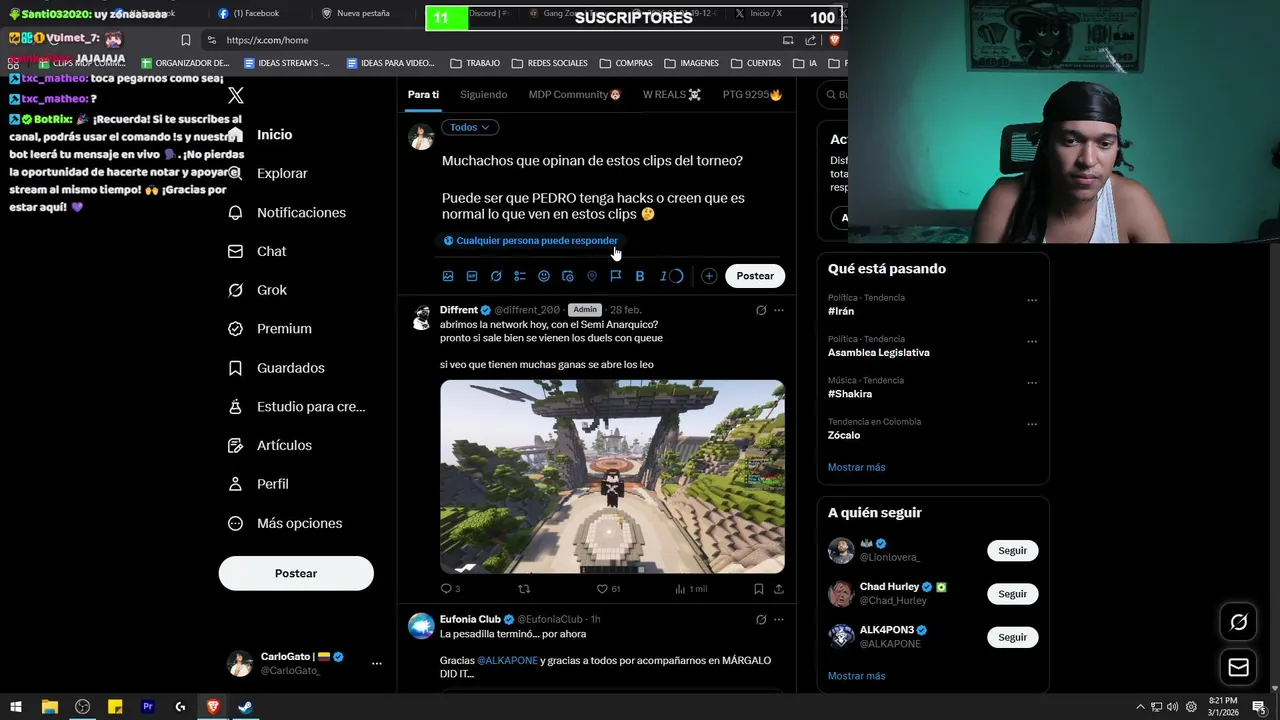Open the floating Grok button
This screenshot has height=720, width=1280.
[x=1238, y=623]
